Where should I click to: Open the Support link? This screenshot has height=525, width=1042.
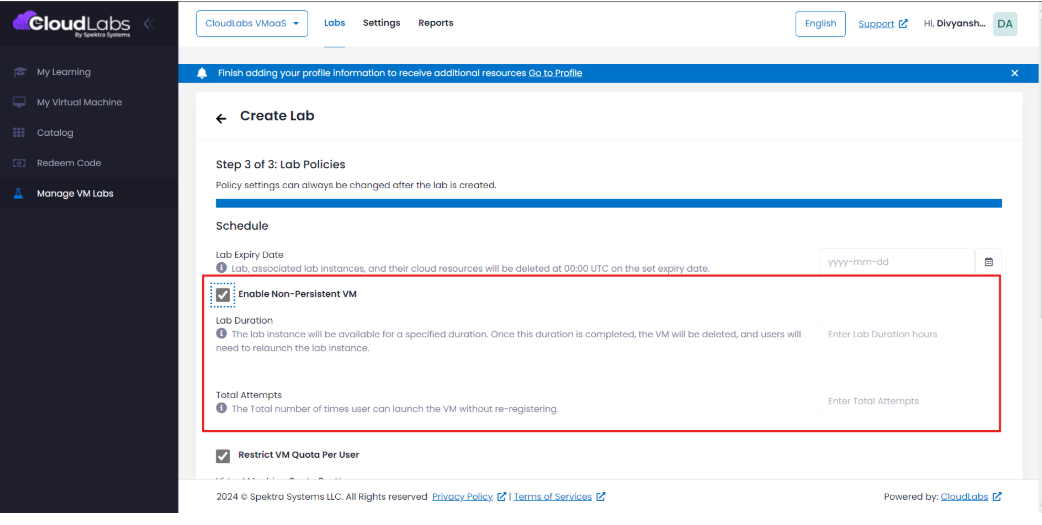click(876, 24)
